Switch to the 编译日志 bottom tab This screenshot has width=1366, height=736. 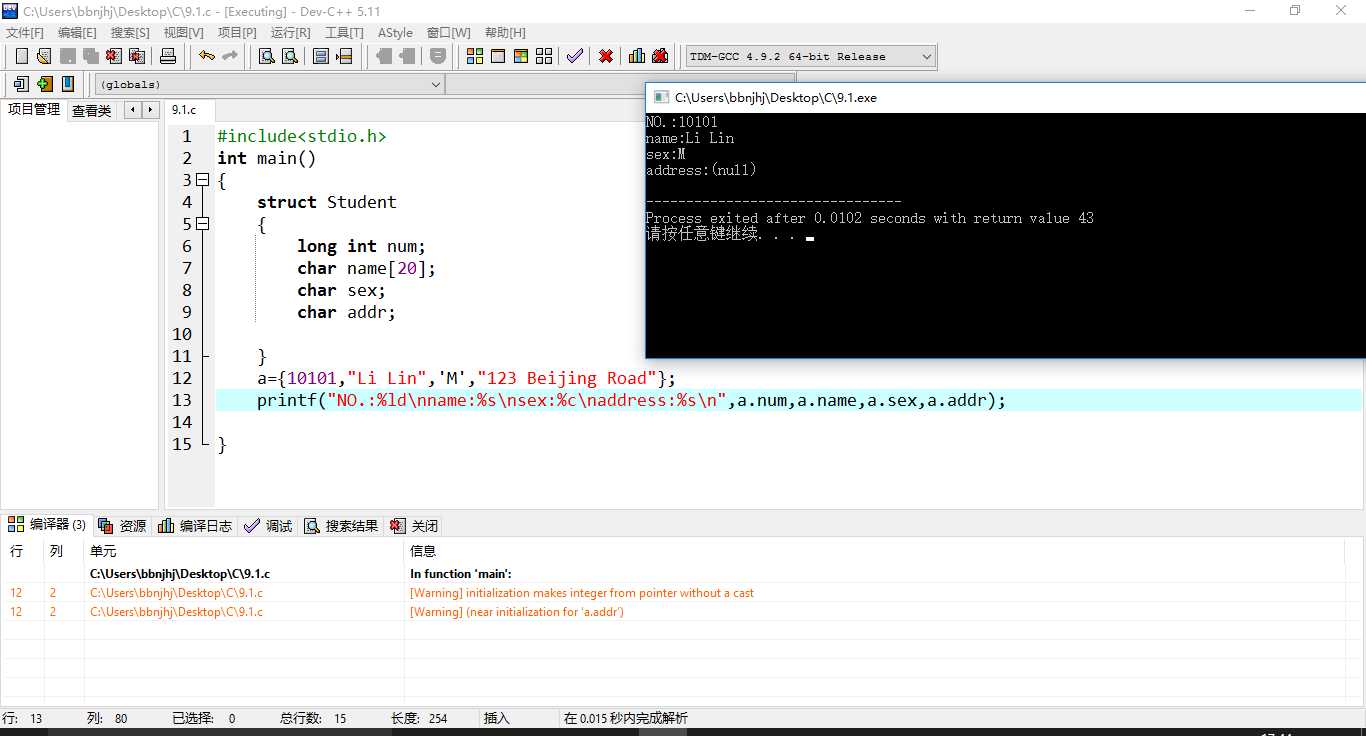tap(195, 525)
